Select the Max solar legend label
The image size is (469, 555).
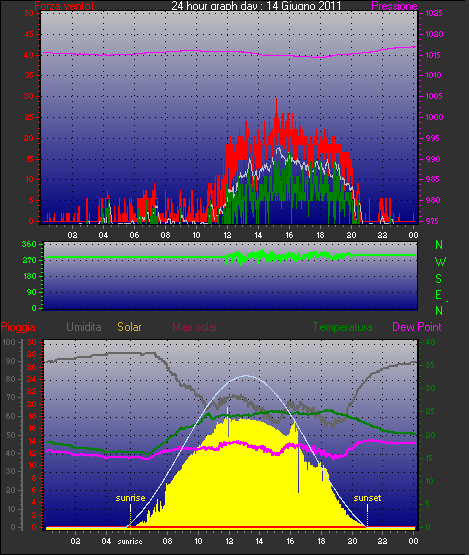[x=195, y=327]
